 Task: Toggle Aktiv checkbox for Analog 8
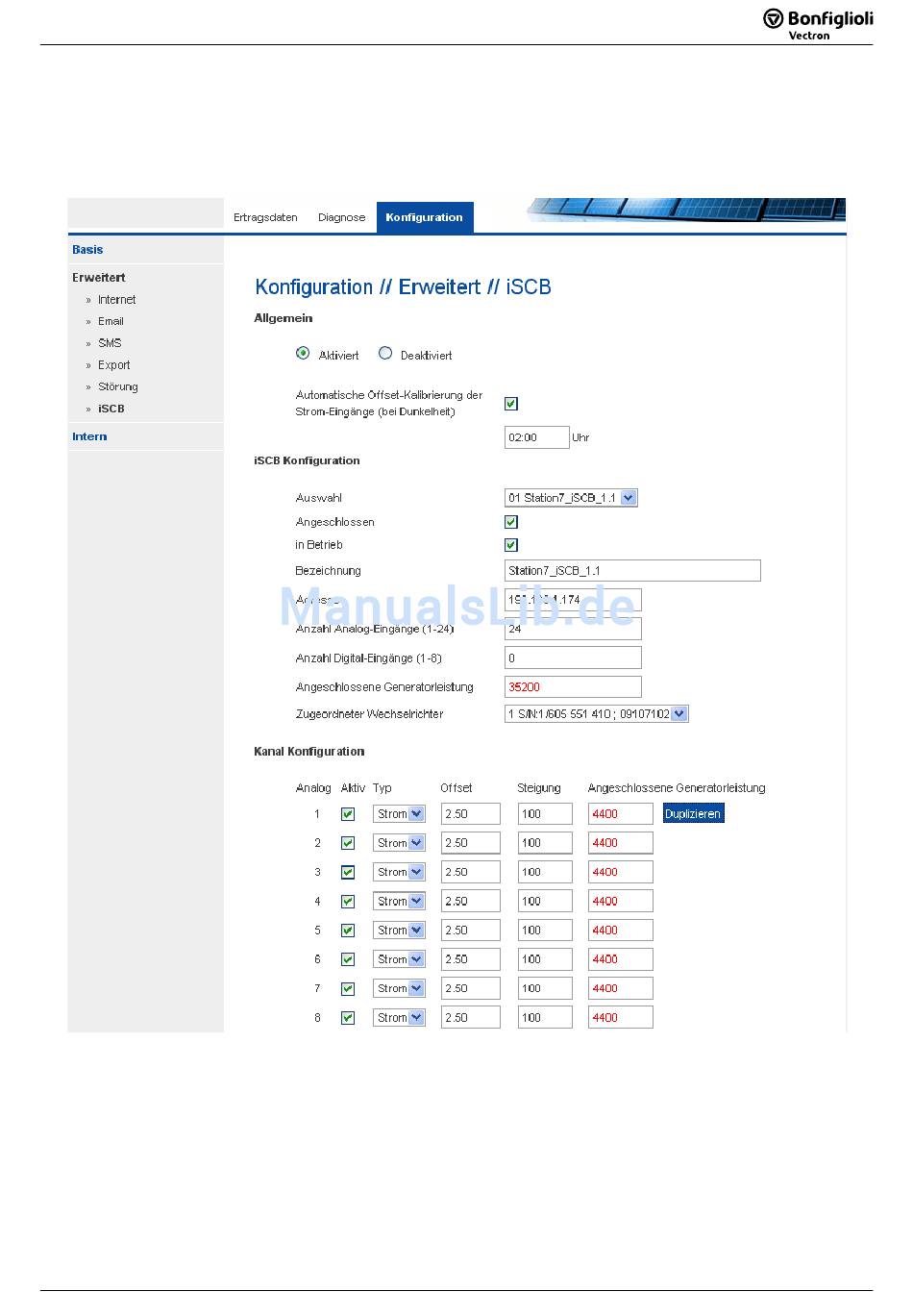[x=348, y=1018]
